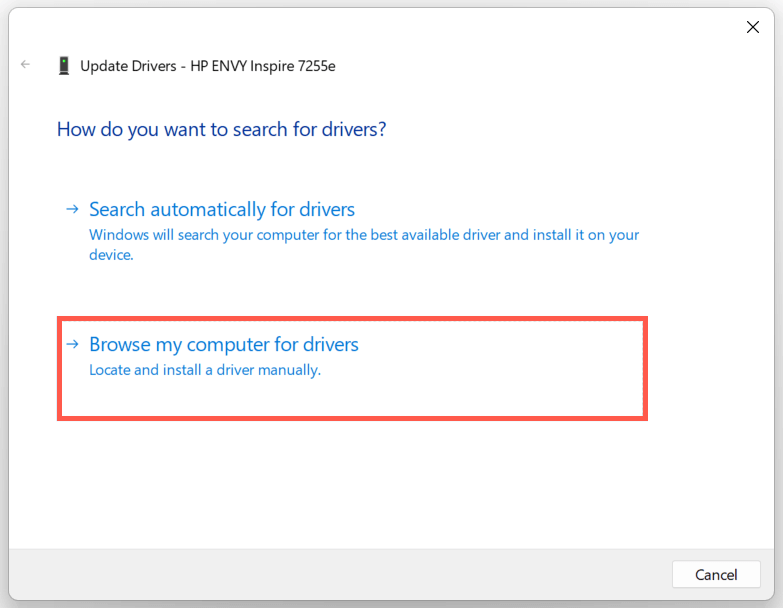
Task: Choose Search automatically for drivers
Action: (222, 209)
